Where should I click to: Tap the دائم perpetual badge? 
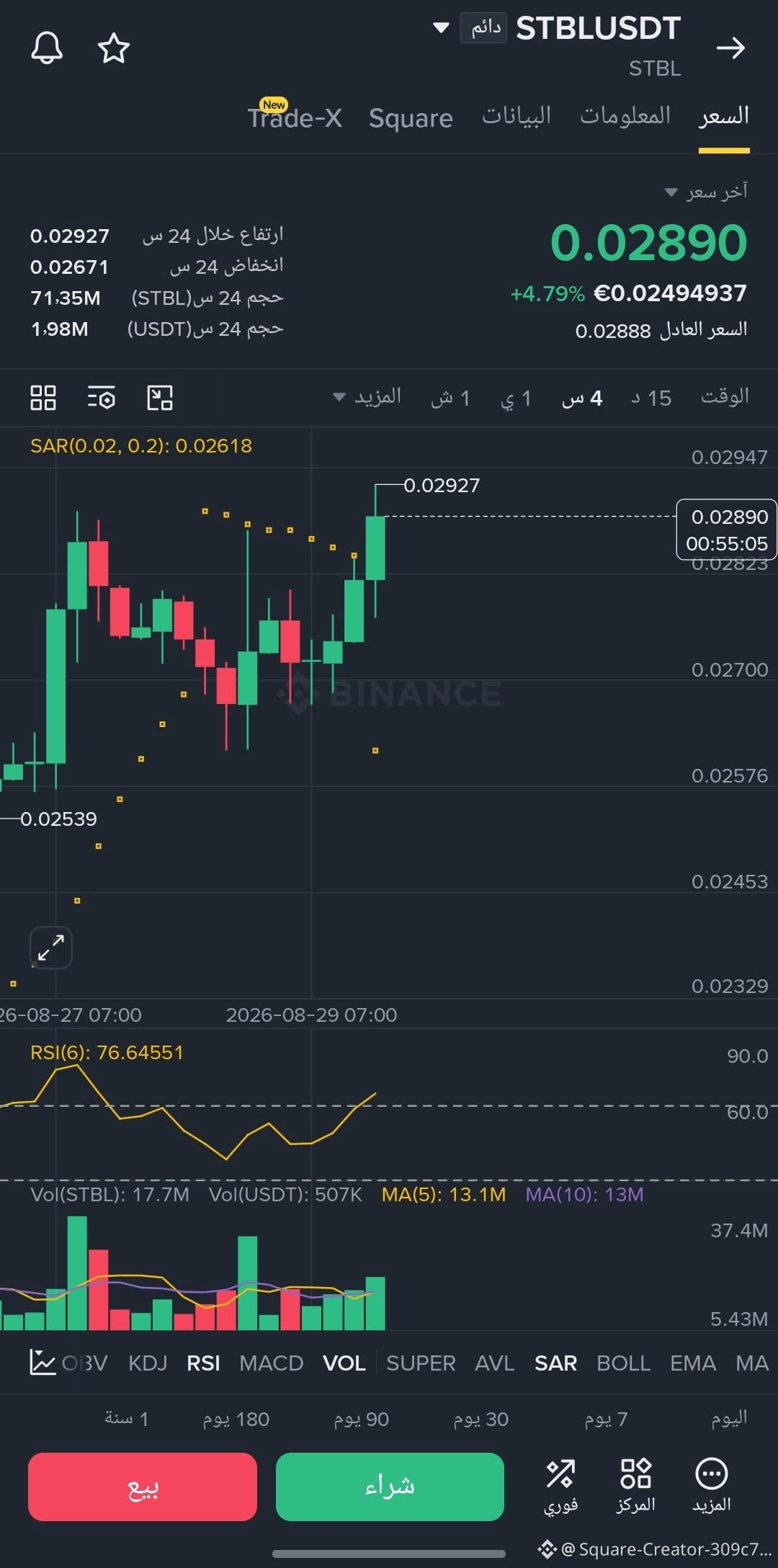pos(484,28)
